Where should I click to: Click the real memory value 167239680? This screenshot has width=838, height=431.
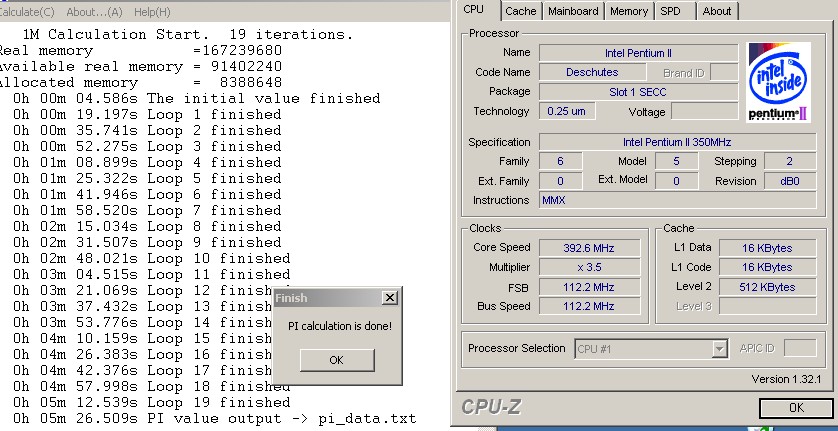coord(242,51)
